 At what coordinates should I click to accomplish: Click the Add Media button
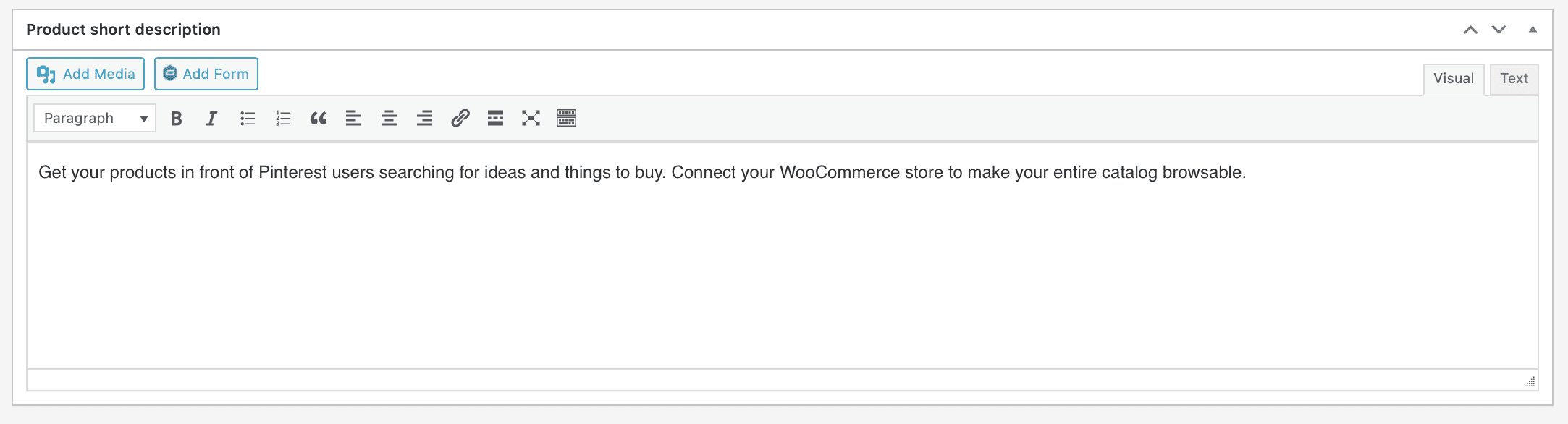tap(85, 74)
